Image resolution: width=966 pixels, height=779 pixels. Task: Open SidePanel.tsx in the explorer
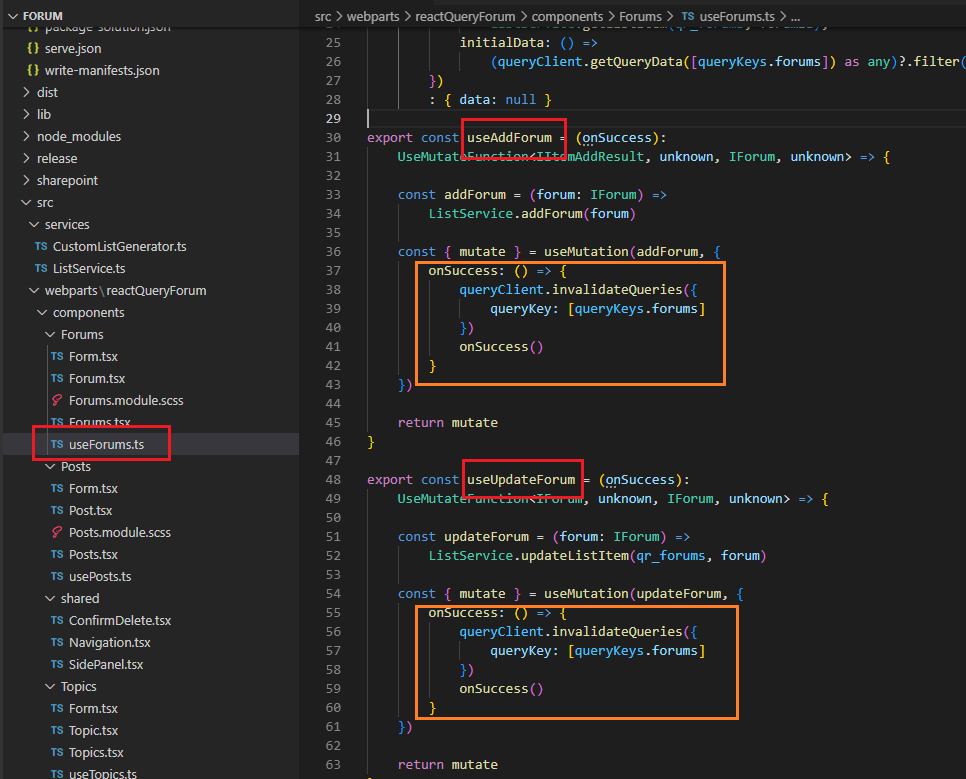[x=105, y=664]
